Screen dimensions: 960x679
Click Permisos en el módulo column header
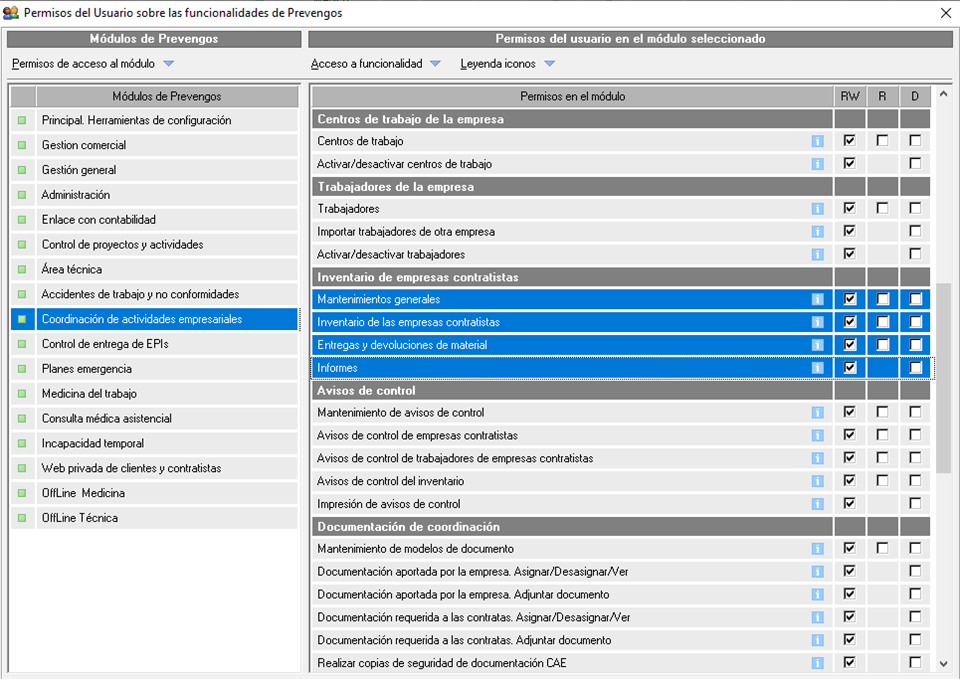572,97
